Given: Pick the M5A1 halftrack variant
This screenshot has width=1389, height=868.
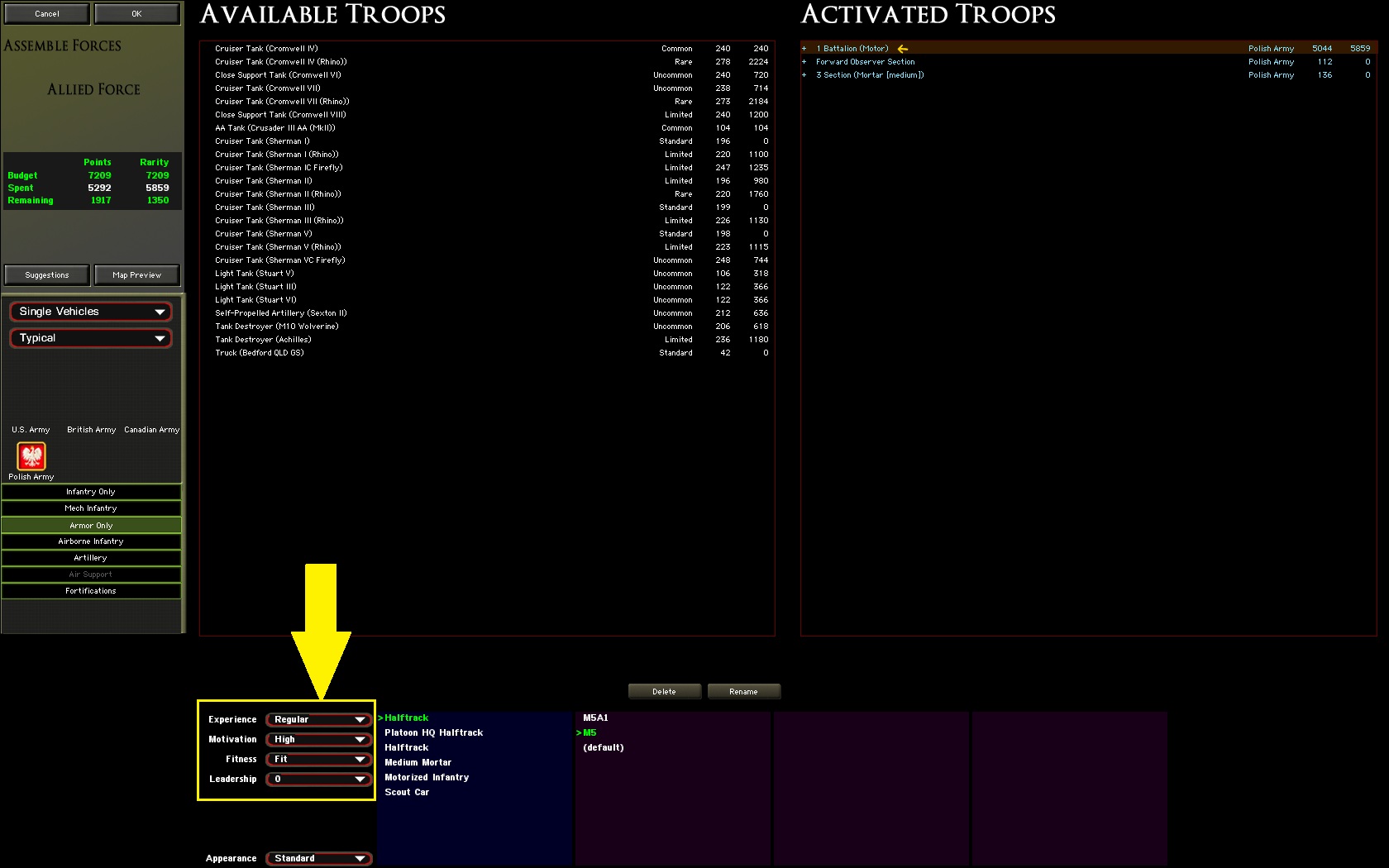Looking at the screenshot, I should (595, 718).
